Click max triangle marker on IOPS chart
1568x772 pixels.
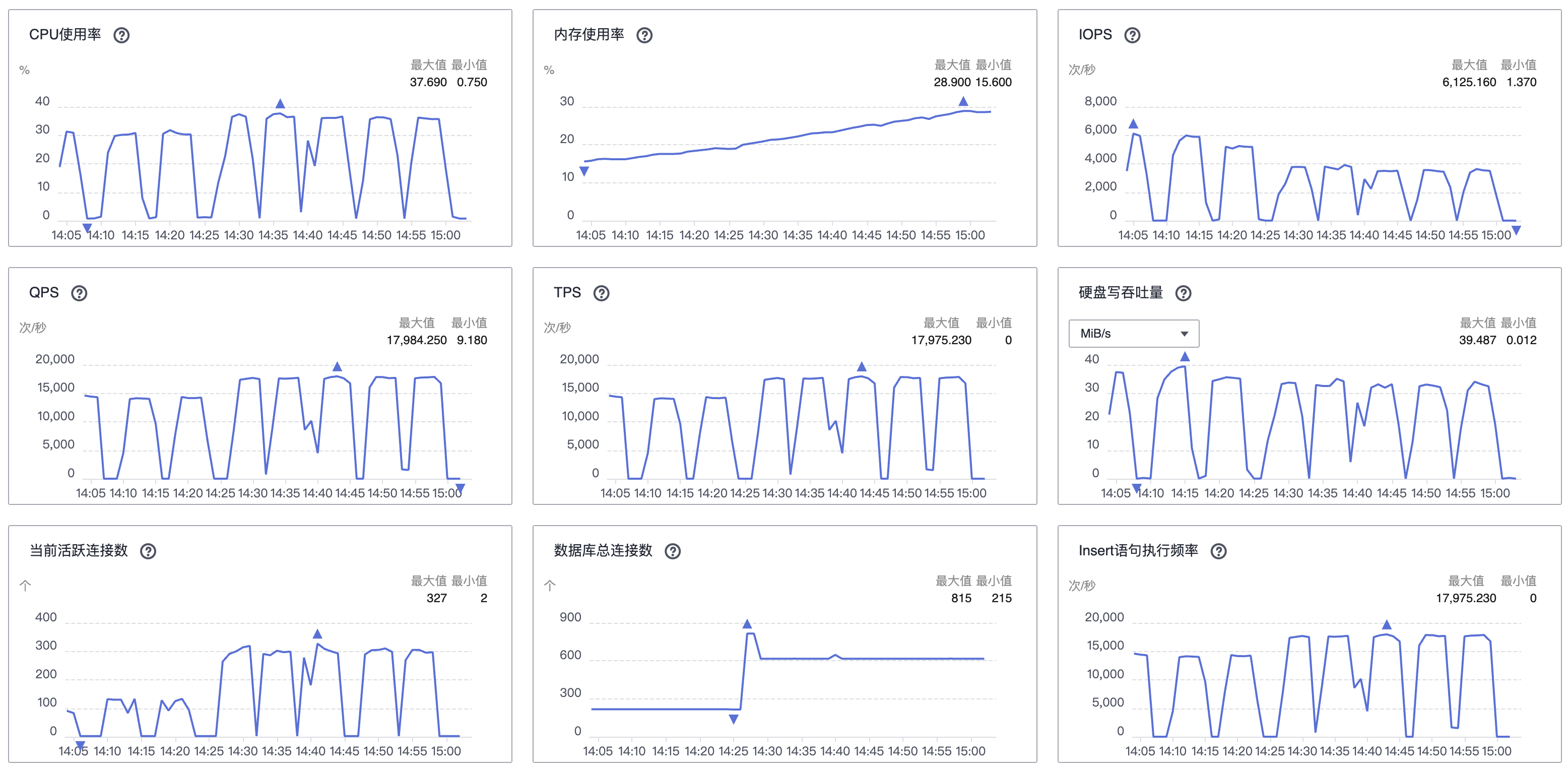1133,124
